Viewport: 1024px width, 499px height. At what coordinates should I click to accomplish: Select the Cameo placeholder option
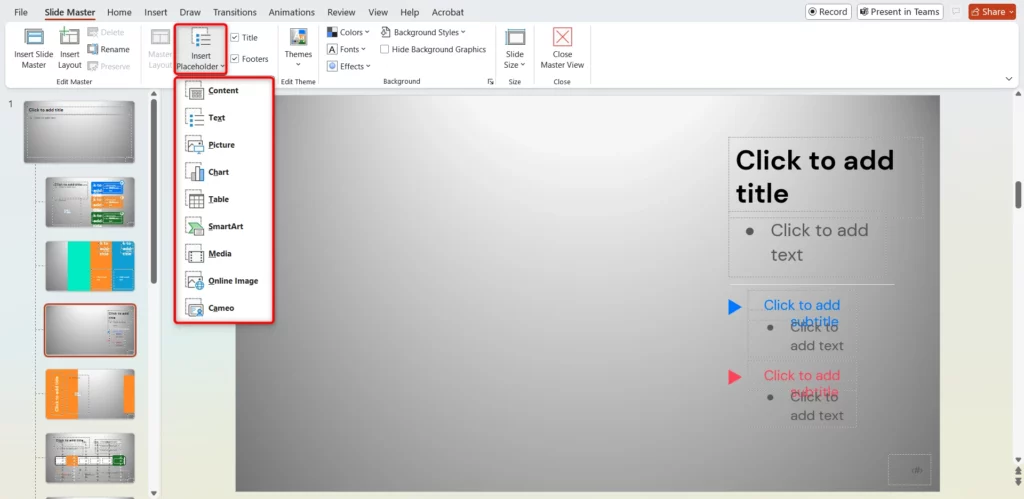coord(223,308)
